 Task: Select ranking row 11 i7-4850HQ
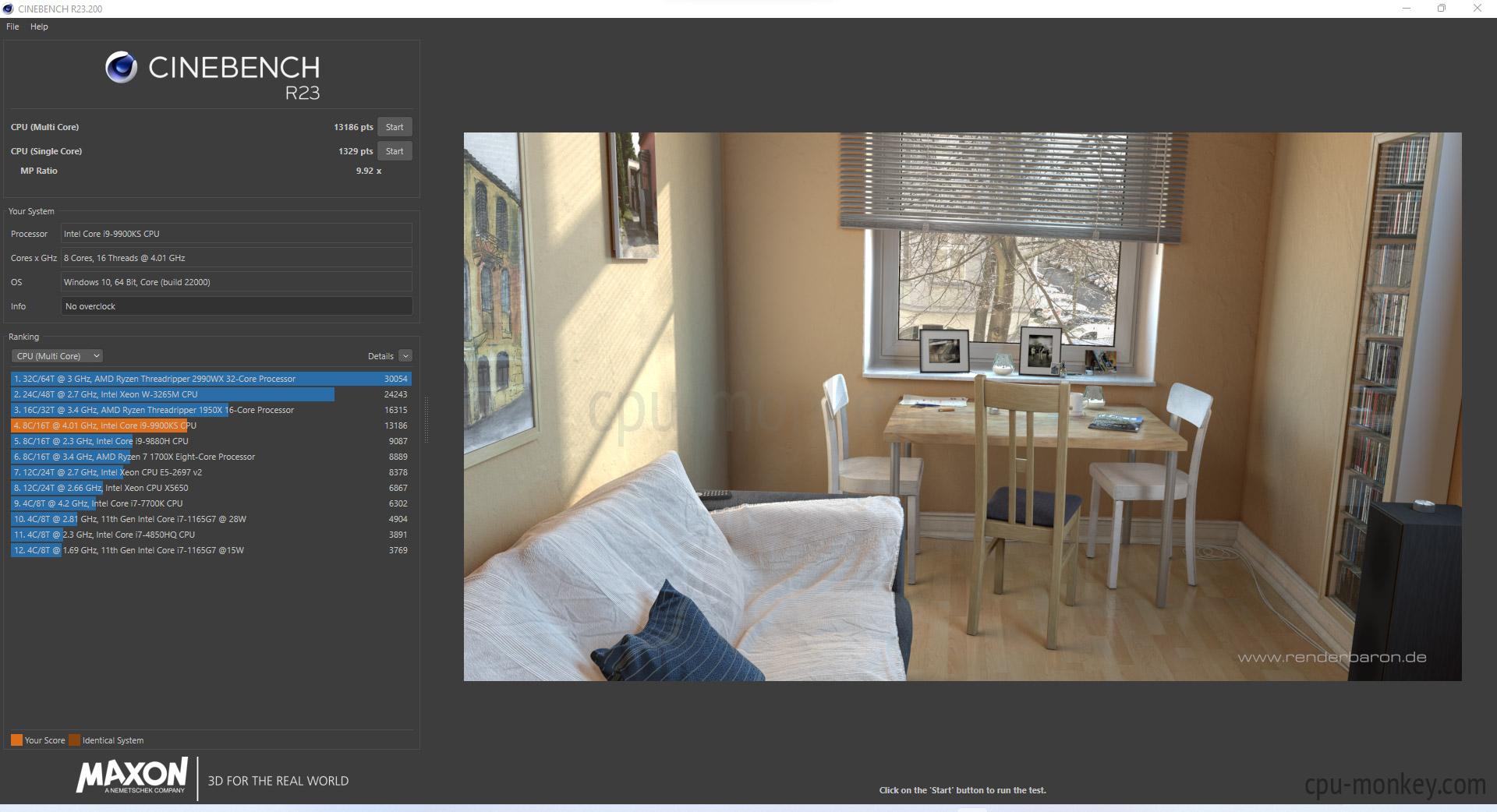click(211, 535)
